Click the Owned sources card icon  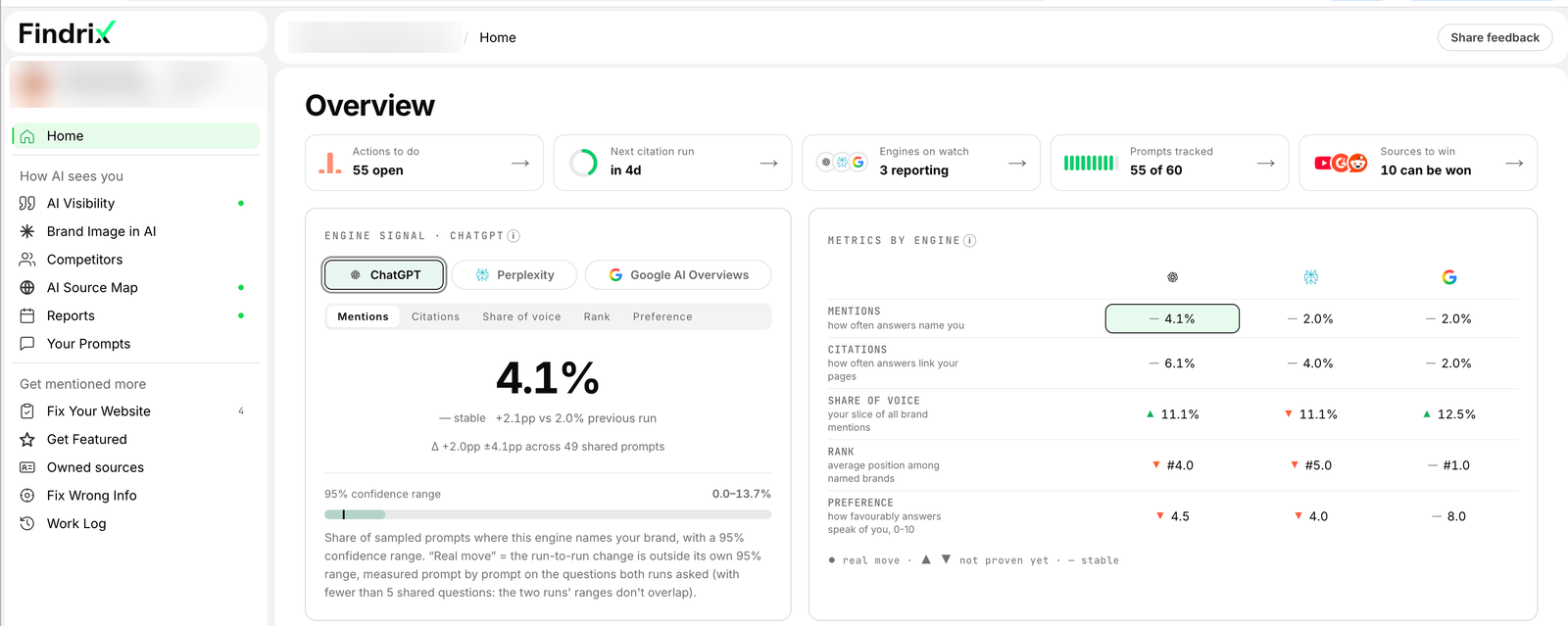[27, 467]
